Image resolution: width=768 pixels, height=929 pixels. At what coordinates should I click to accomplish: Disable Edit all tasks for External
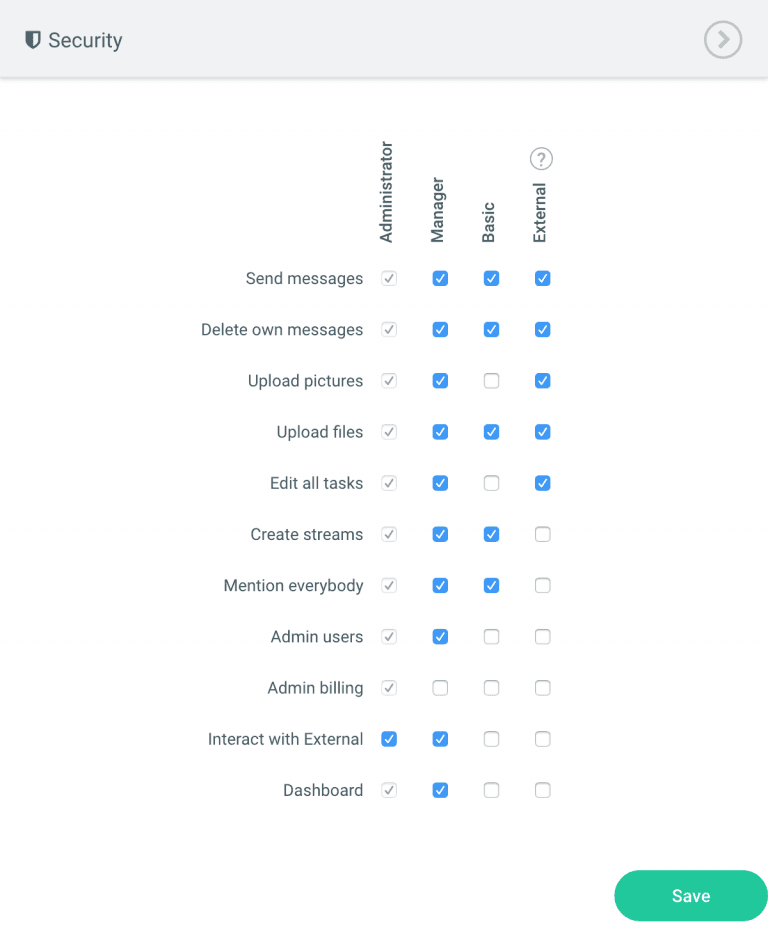point(542,483)
